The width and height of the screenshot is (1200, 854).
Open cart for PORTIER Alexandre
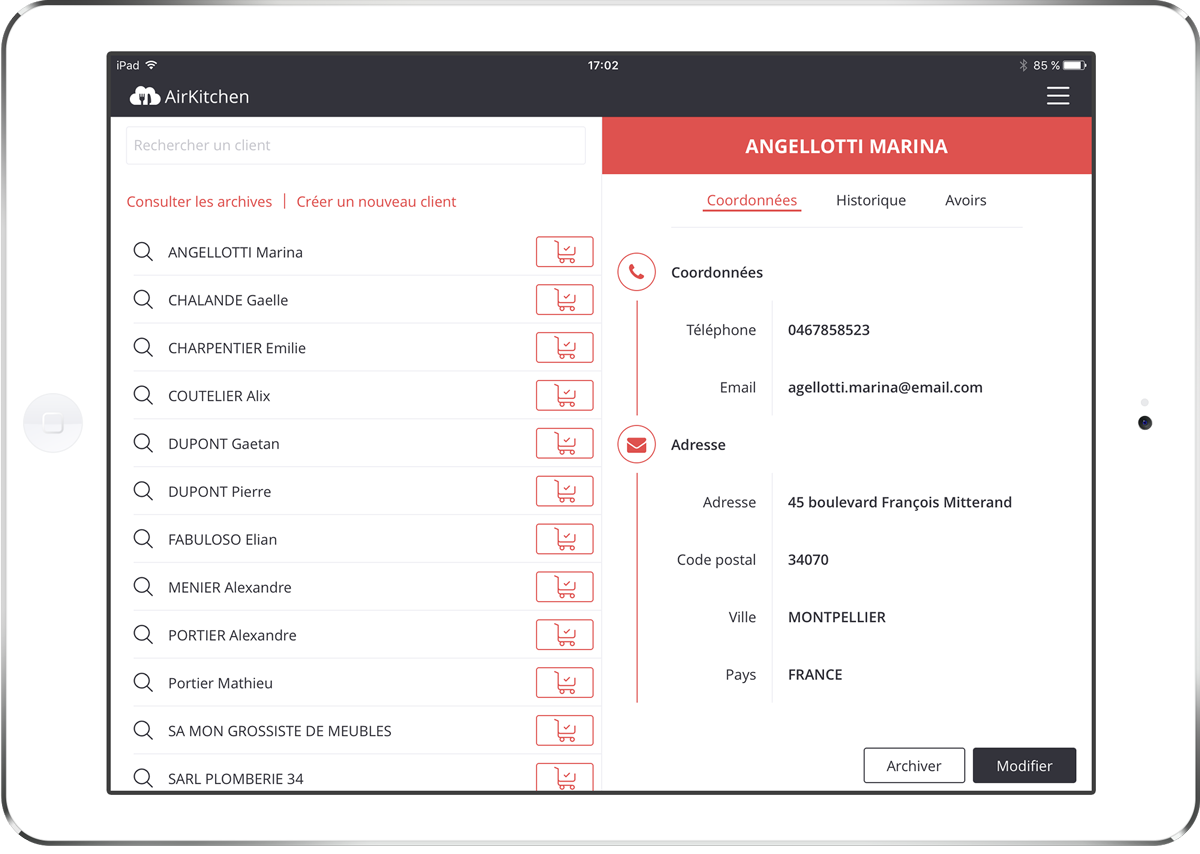(564, 635)
